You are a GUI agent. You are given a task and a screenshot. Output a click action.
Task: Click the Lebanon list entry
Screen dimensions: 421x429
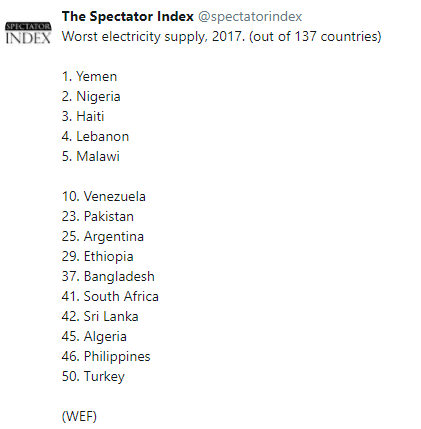(x=95, y=136)
